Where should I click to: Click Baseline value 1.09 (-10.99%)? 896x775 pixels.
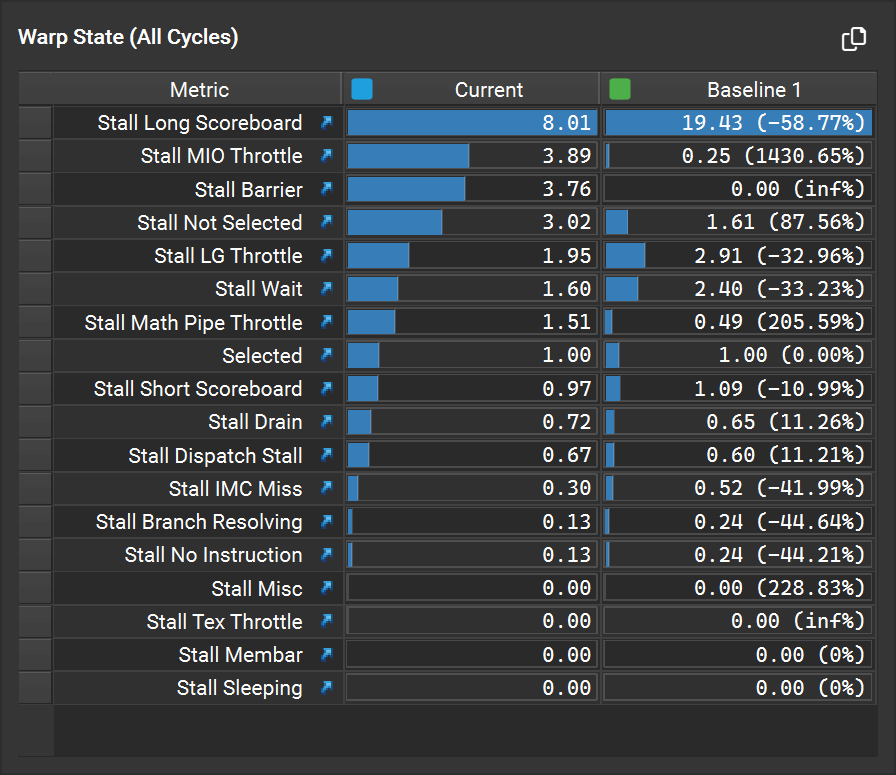pyautogui.click(x=779, y=389)
